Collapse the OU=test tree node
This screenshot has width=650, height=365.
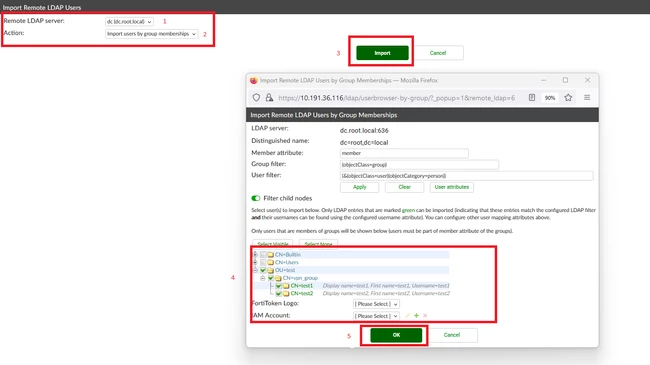coord(255,270)
